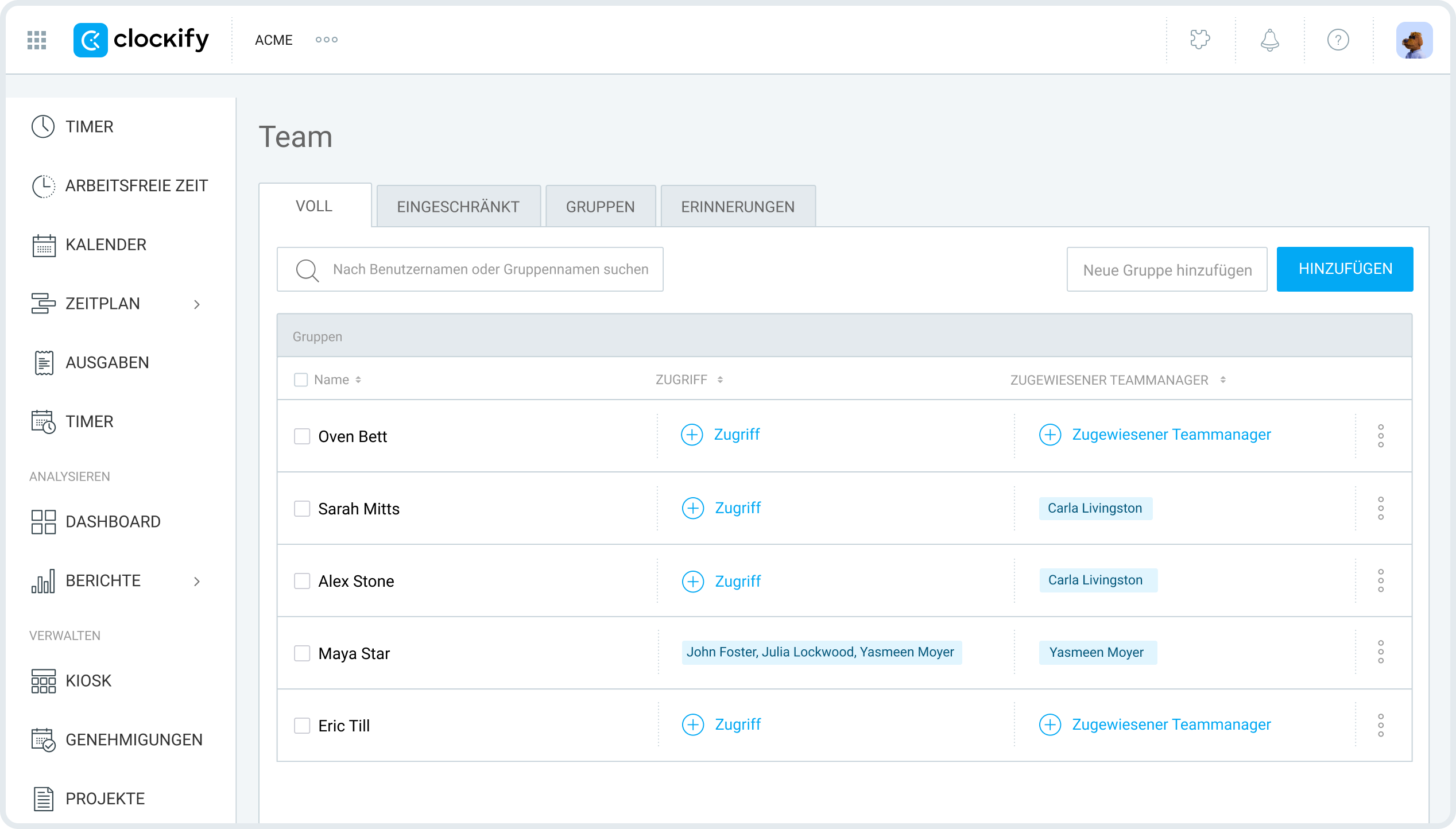1456x829 pixels.
Task: Open the row menu for Alex Stone
Action: (x=1381, y=580)
